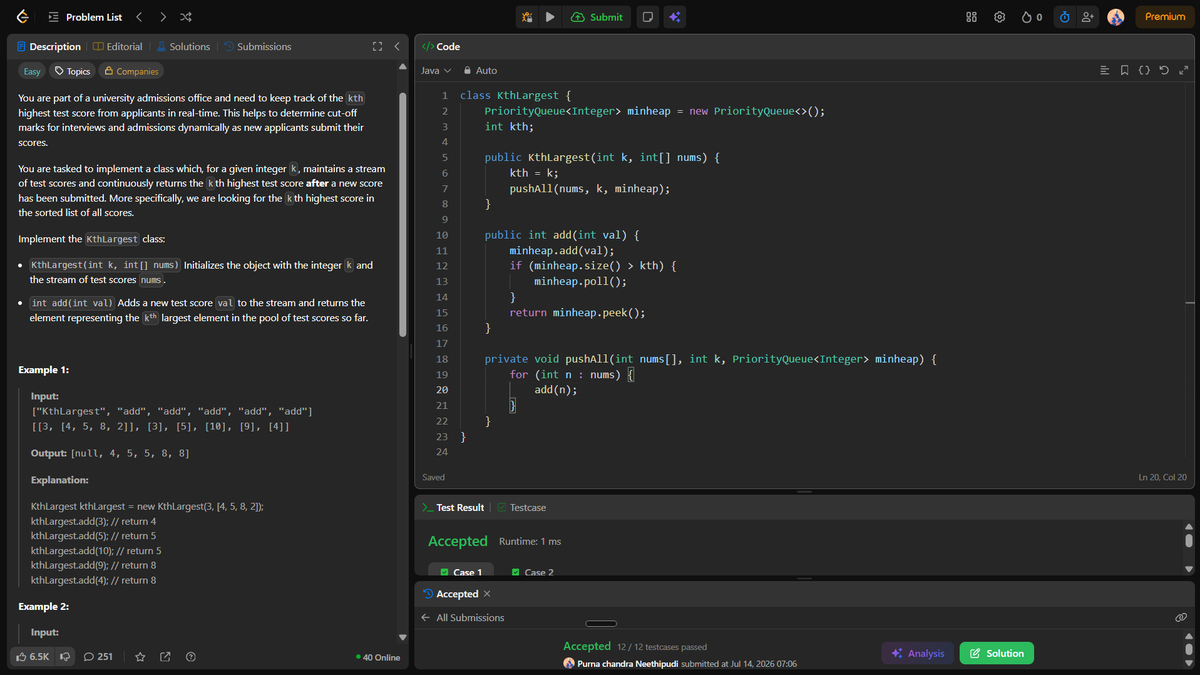Toggle the Case 2 test checkbox
Screen dimensions: 1200x675
click(x=515, y=573)
